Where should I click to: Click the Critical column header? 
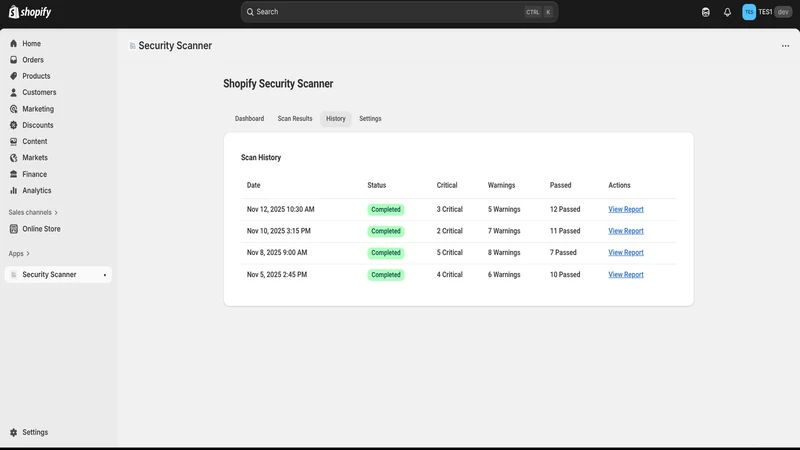[447, 185]
